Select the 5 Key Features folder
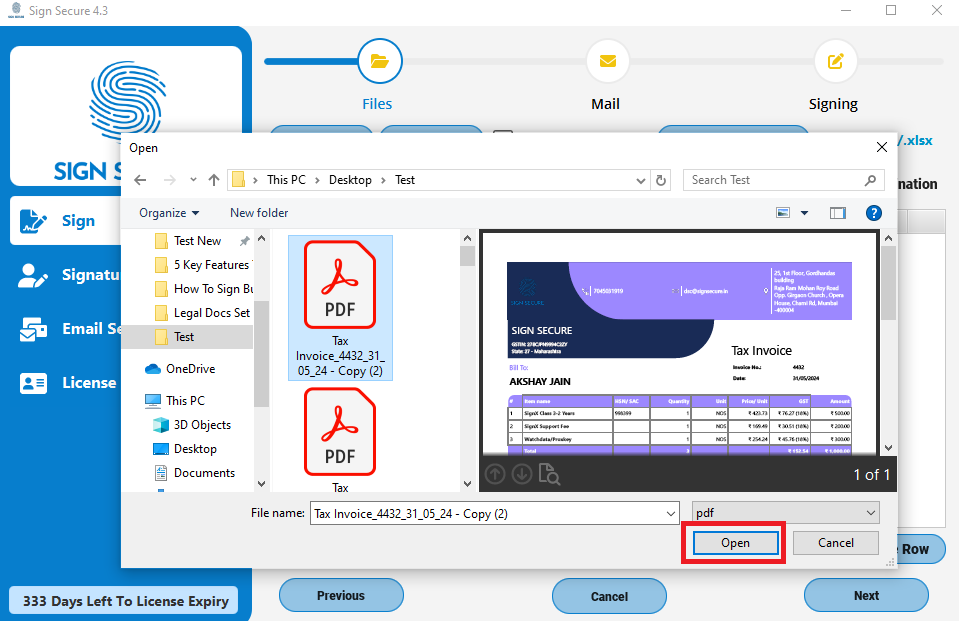959x621 pixels. (204, 265)
